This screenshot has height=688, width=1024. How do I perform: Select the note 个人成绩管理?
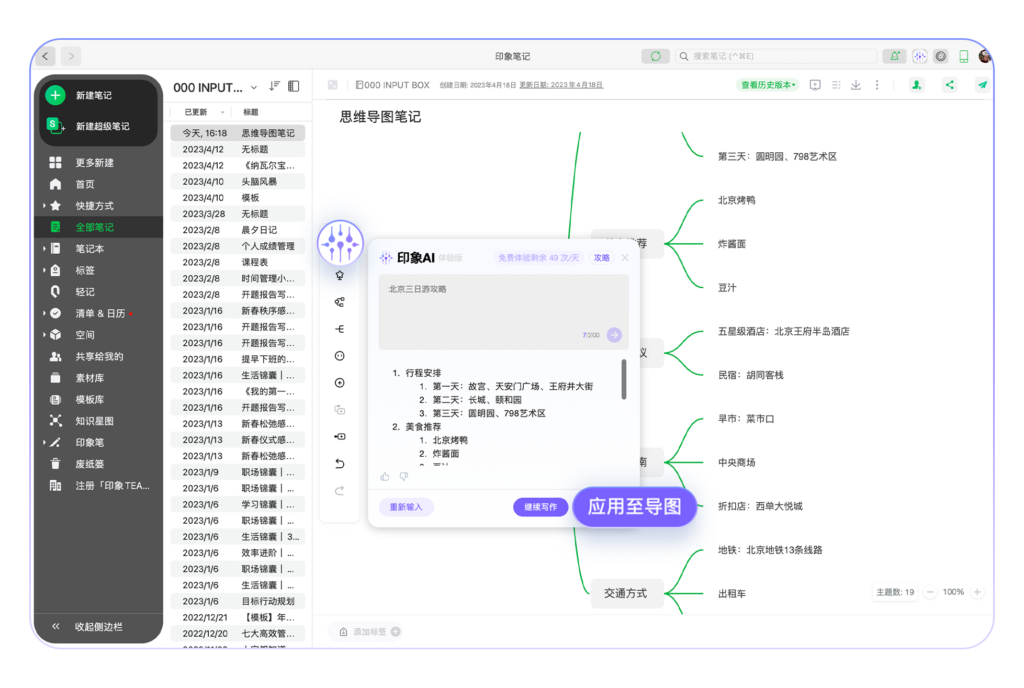[238, 246]
